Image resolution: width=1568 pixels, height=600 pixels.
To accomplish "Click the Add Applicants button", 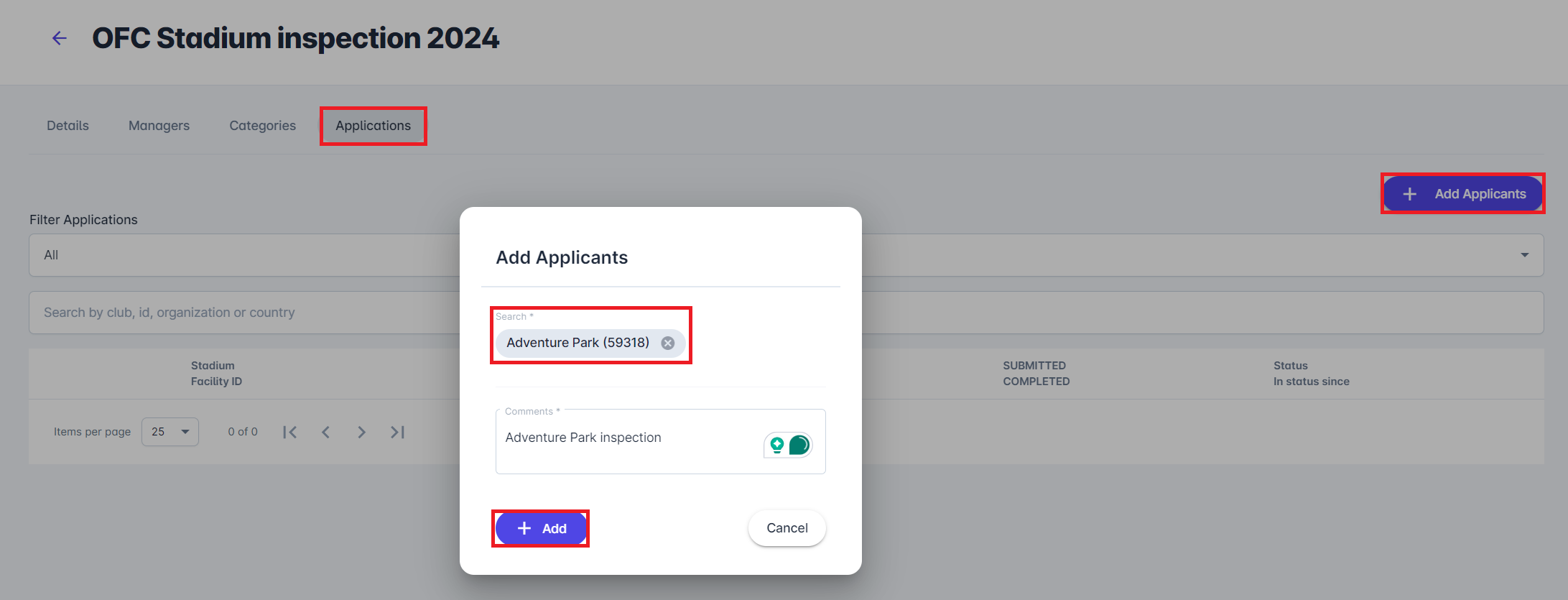I will point(1463,194).
